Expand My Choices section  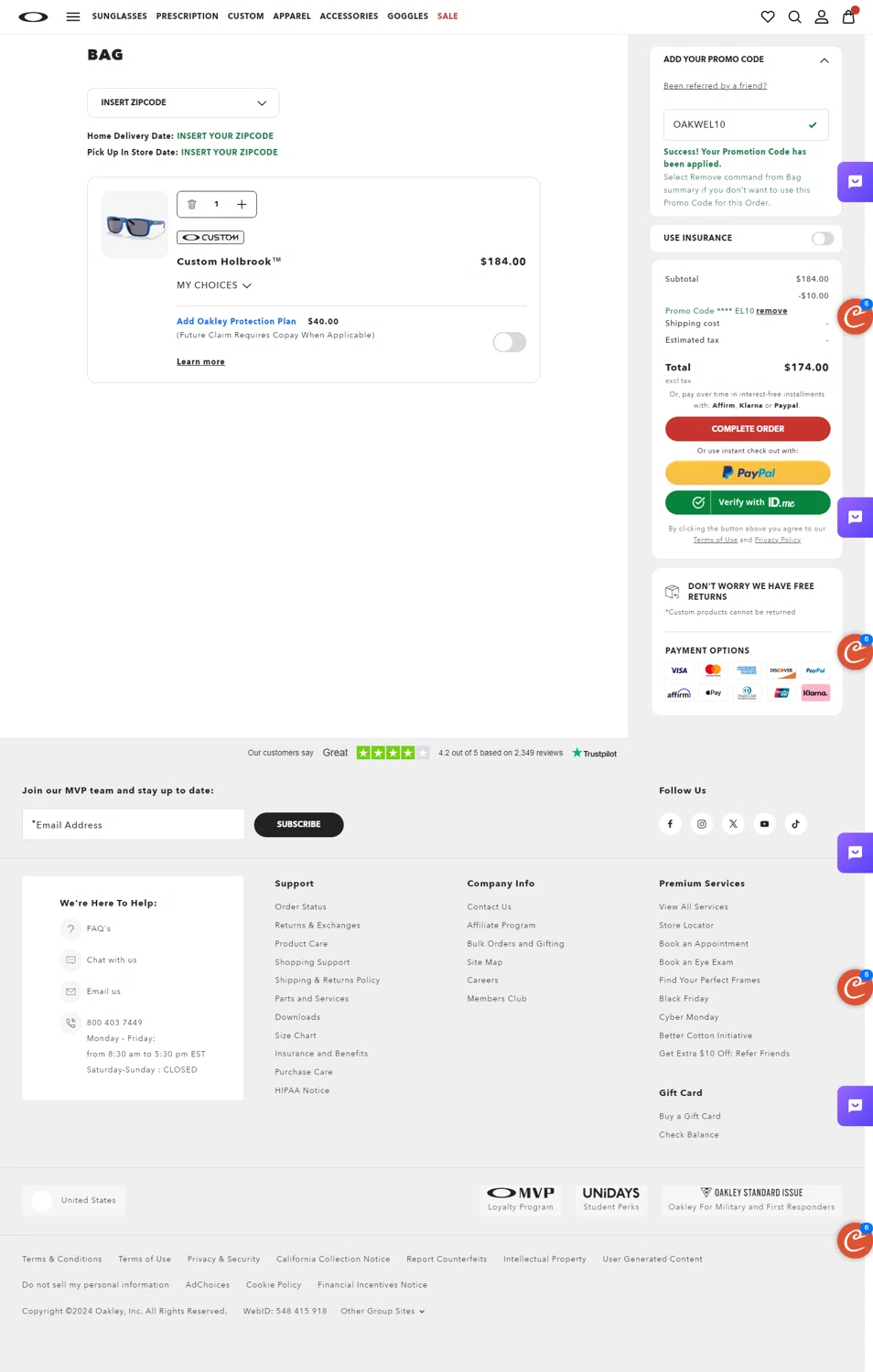tap(214, 285)
